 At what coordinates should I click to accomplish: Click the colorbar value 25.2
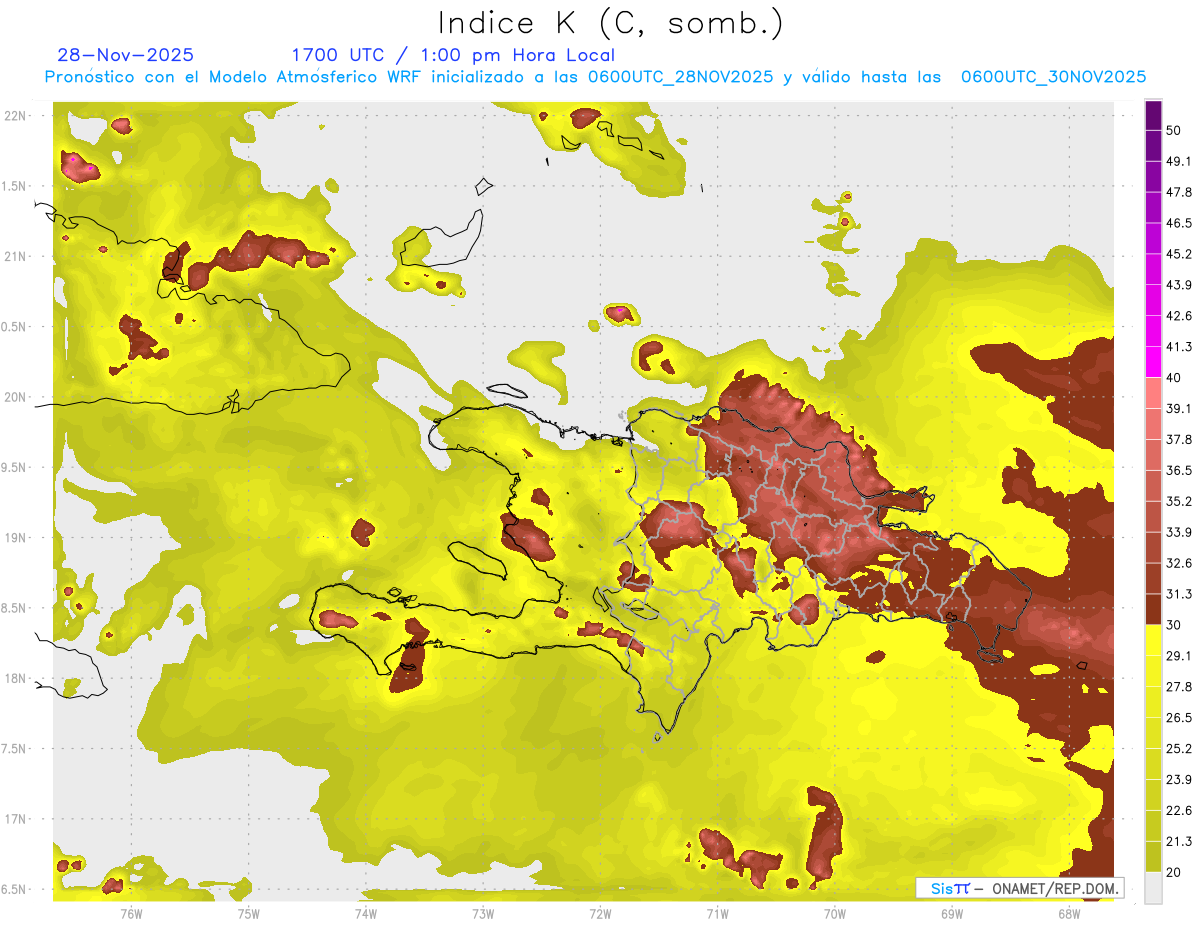coord(1179,748)
